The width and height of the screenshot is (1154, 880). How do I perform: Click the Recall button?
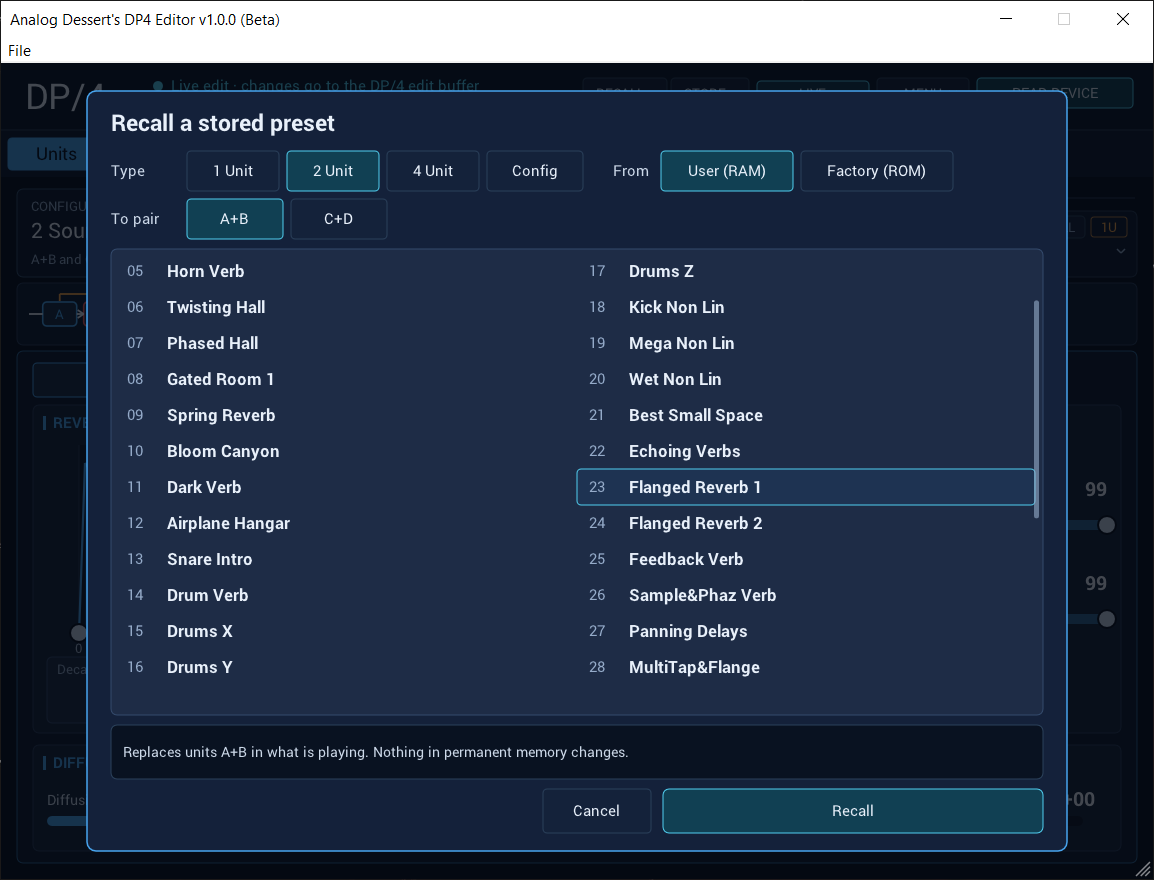(x=852, y=811)
